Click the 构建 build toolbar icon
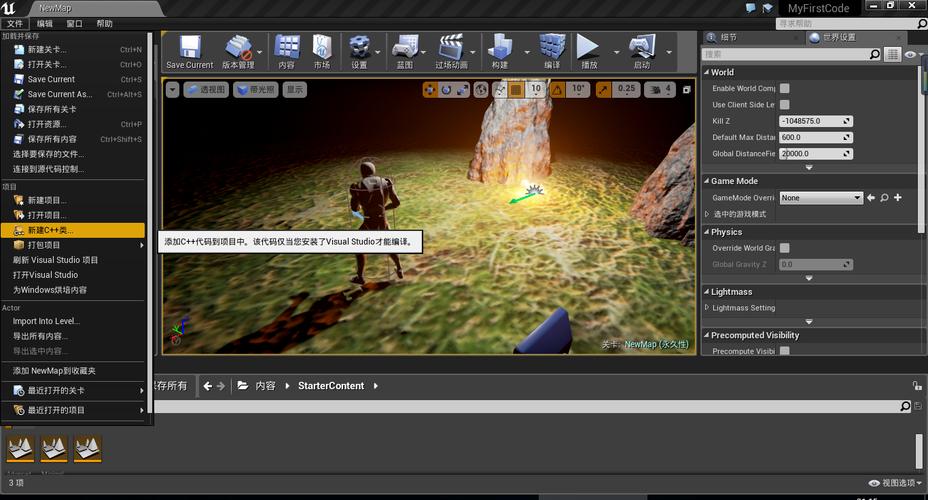Image resolution: width=928 pixels, height=500 pixels. (x=500, y=47)
